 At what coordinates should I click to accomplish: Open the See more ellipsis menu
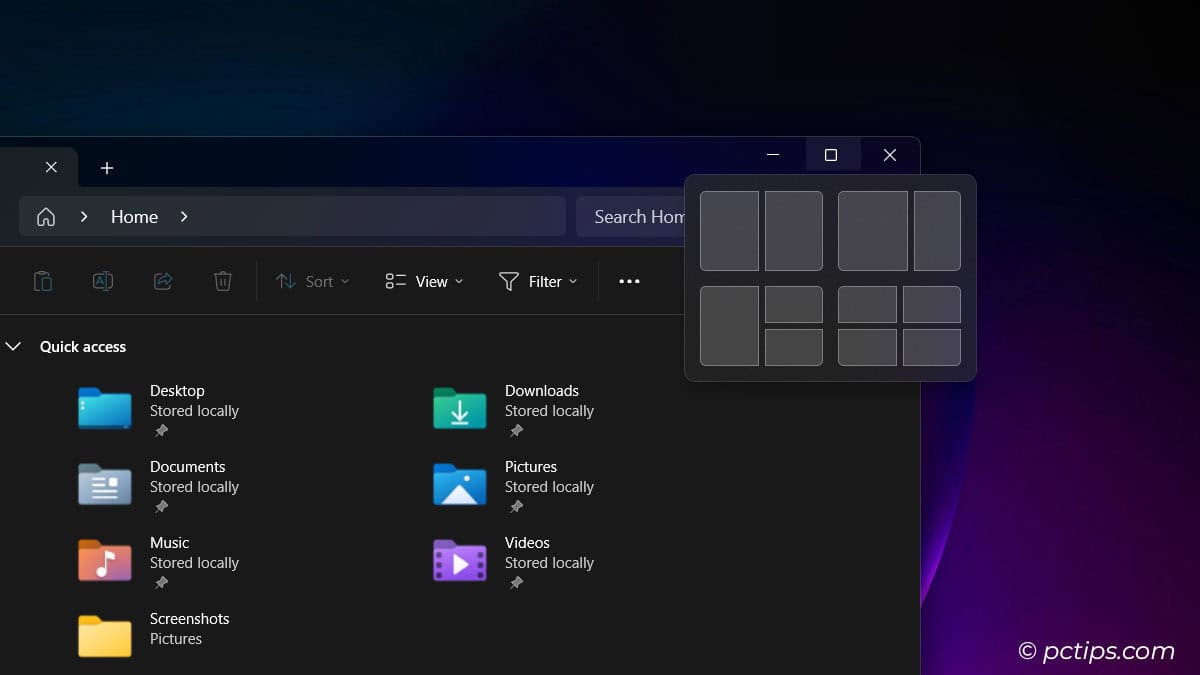pyautogui.click(x=629, y=281)
